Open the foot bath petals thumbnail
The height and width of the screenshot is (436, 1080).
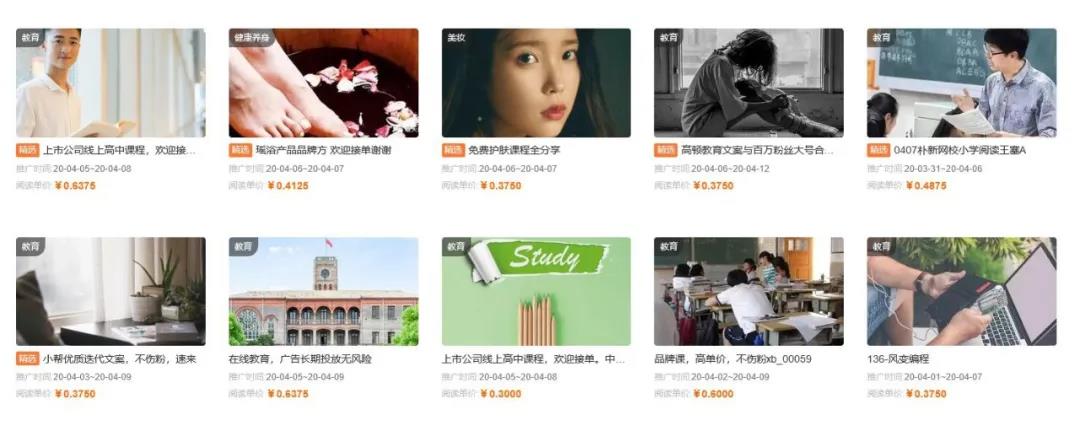323,83
